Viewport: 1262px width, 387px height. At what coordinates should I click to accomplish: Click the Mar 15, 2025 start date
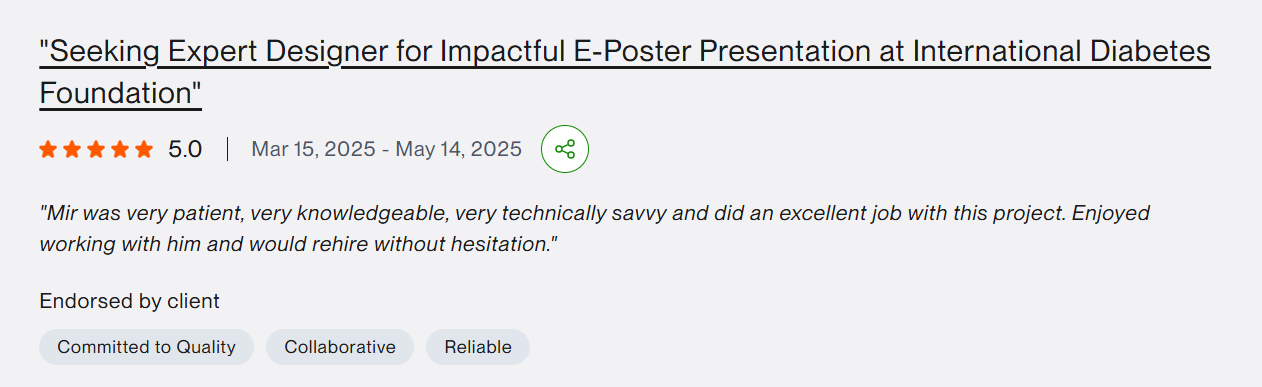click(311, 150)
